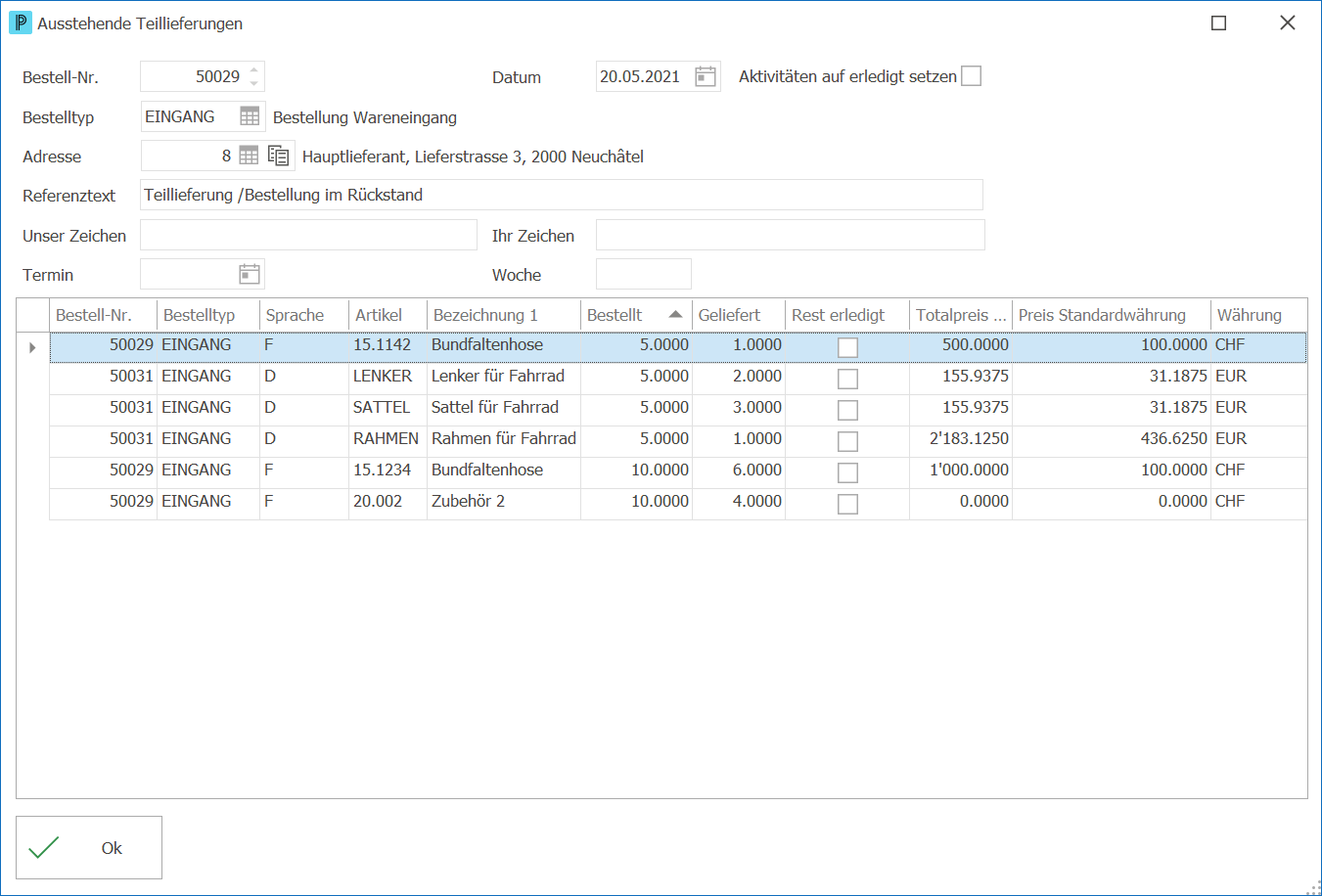Increase the Bestell-Nr. with the up arrow
This screenshot has height=896, width=1322.
click(x=254, y=70)
